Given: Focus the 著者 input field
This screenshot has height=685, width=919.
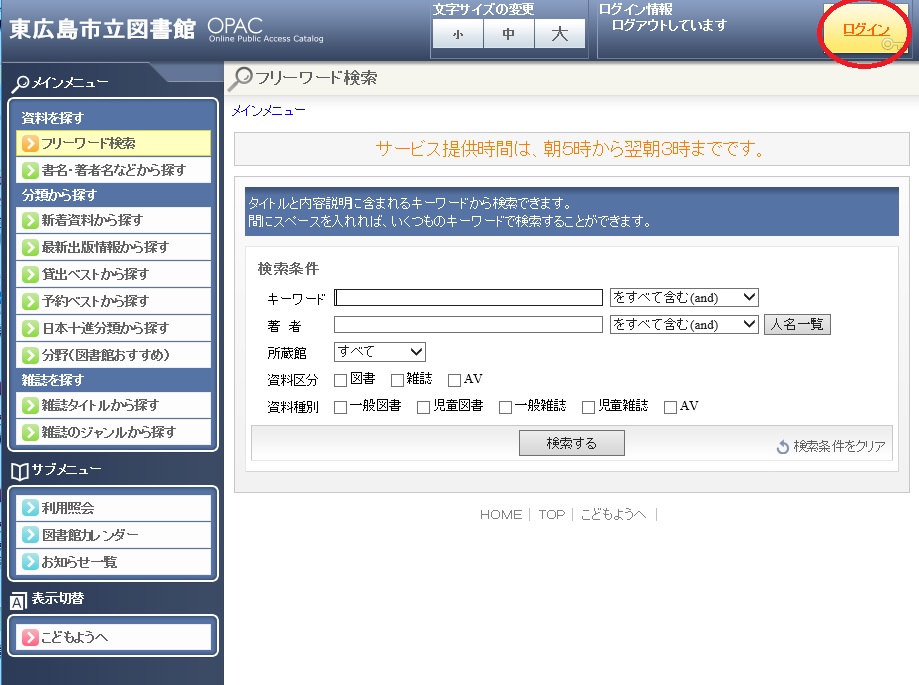Looking at the screenshot, I should click(x=468, y=325).
